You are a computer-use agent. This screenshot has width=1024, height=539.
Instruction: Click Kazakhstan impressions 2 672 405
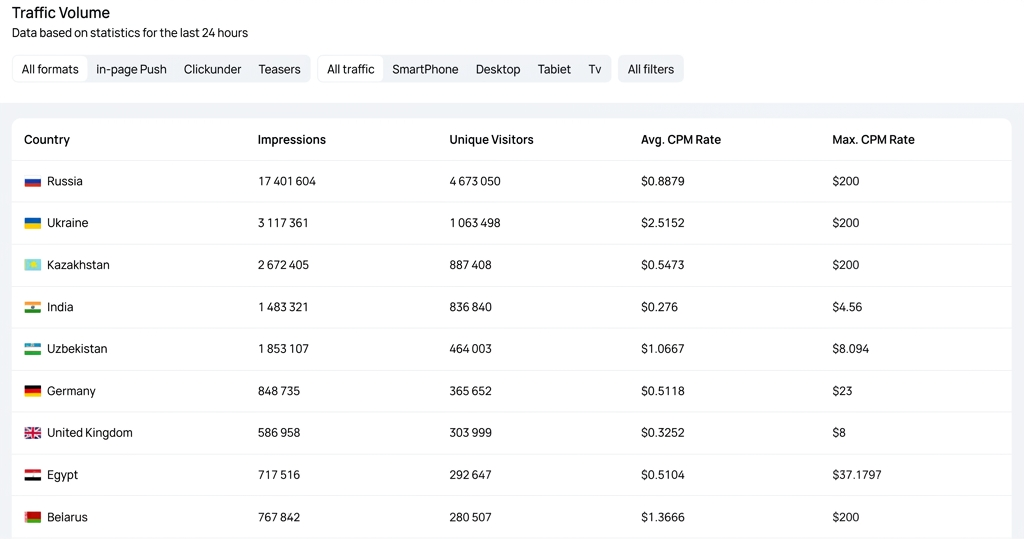pos(283,265)
